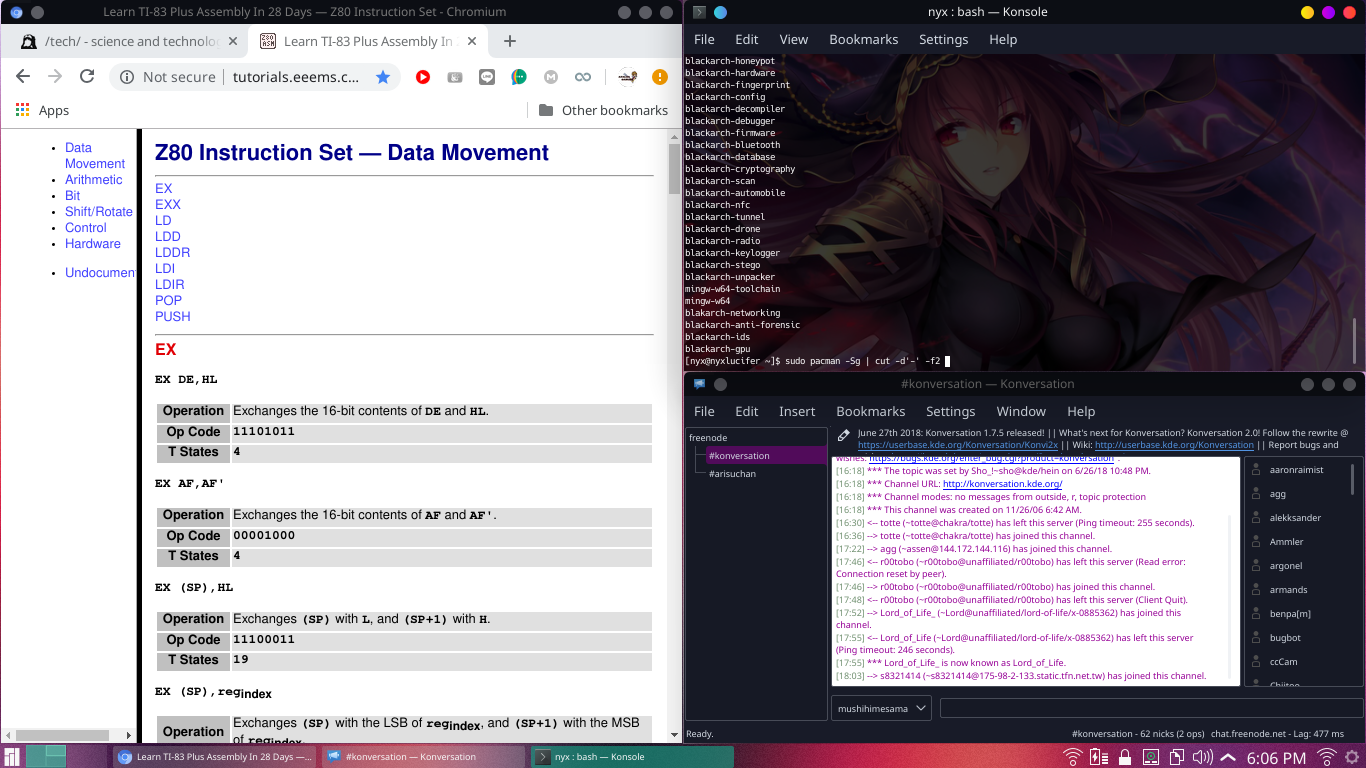Click the "Not secure" site info icon
The width and height of the screenshot is (1366, 768).
click(x=127, y=77)
